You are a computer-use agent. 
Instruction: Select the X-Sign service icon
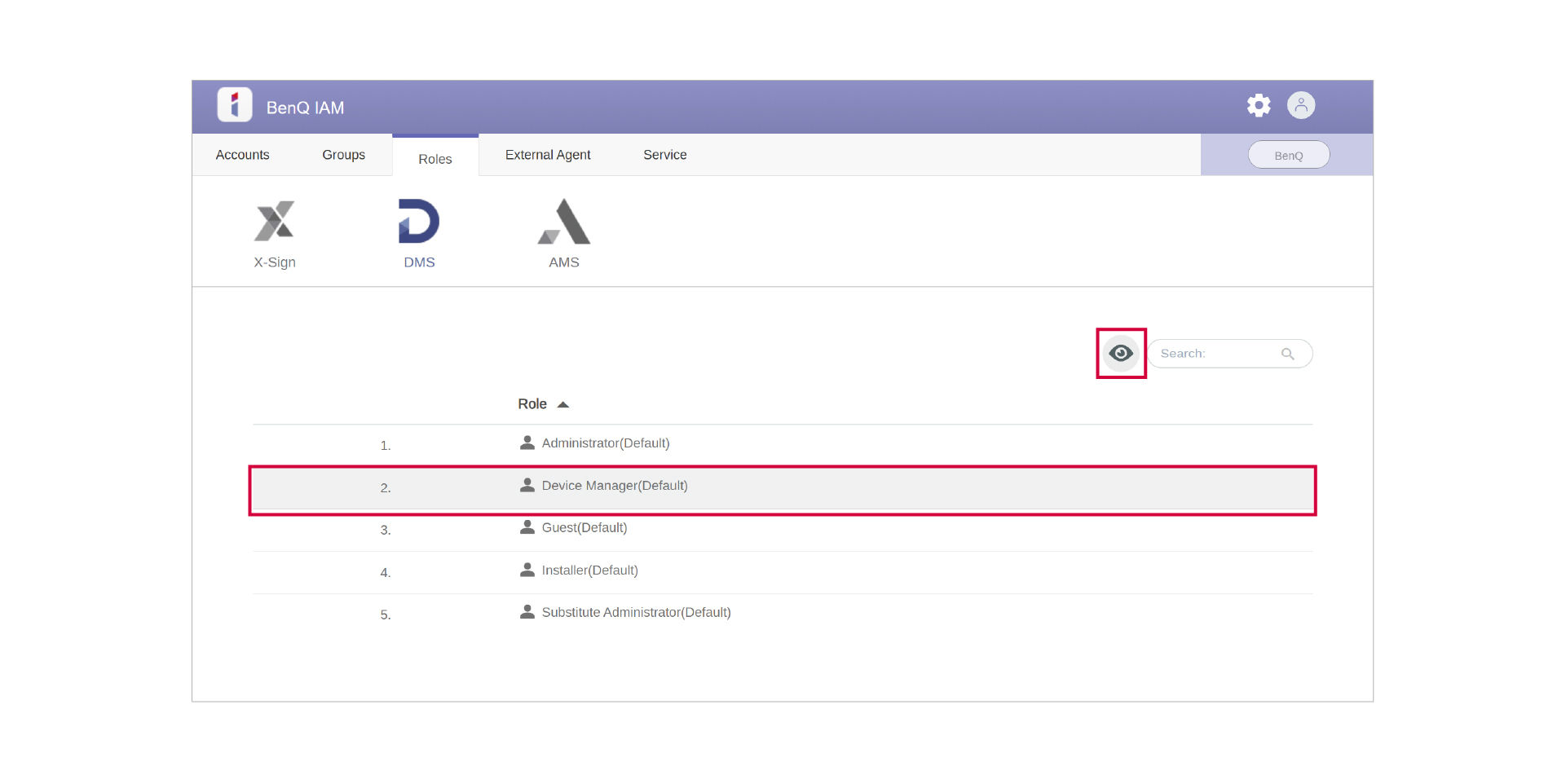point(275,222)
